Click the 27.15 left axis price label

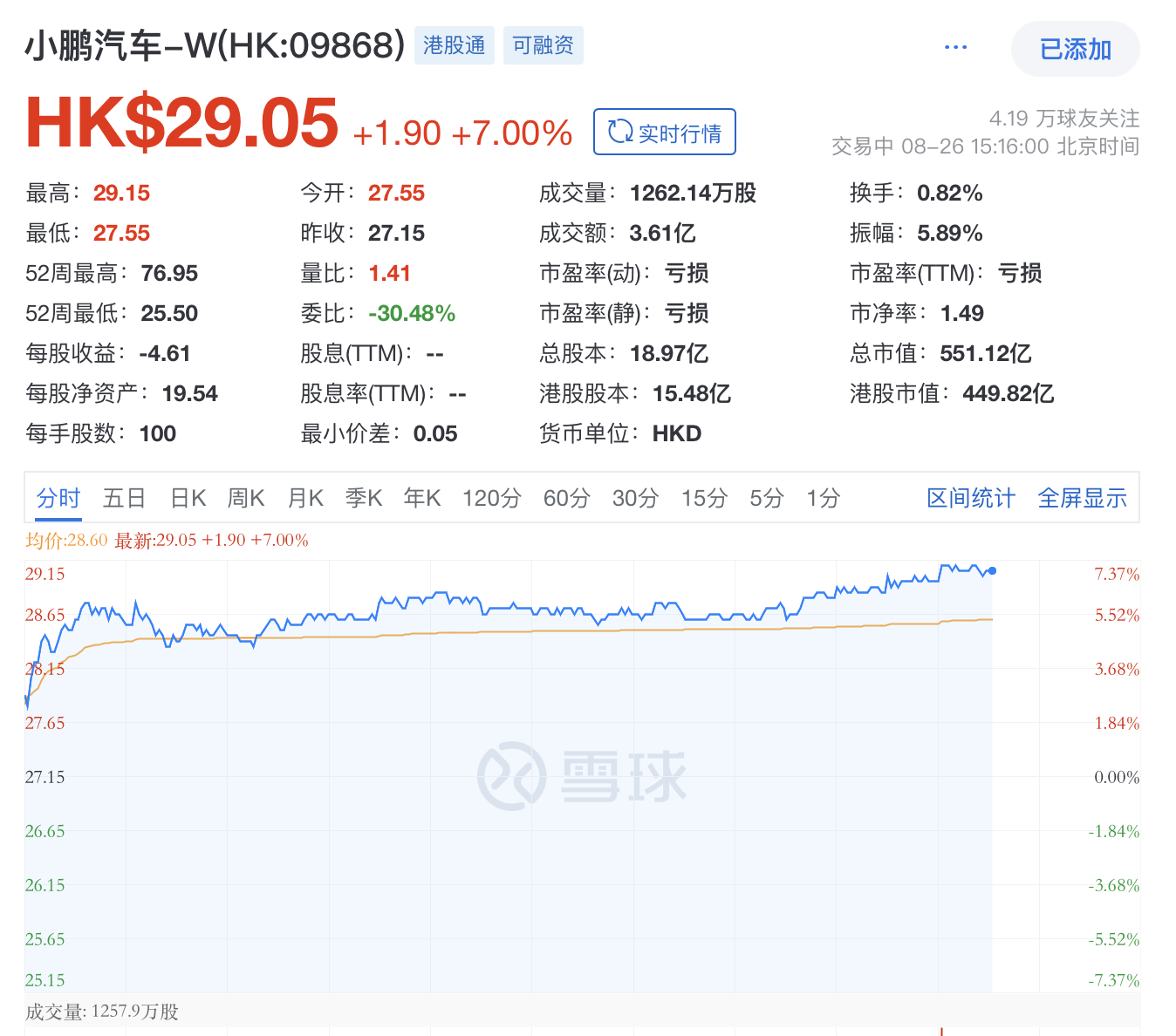point(44,777)
